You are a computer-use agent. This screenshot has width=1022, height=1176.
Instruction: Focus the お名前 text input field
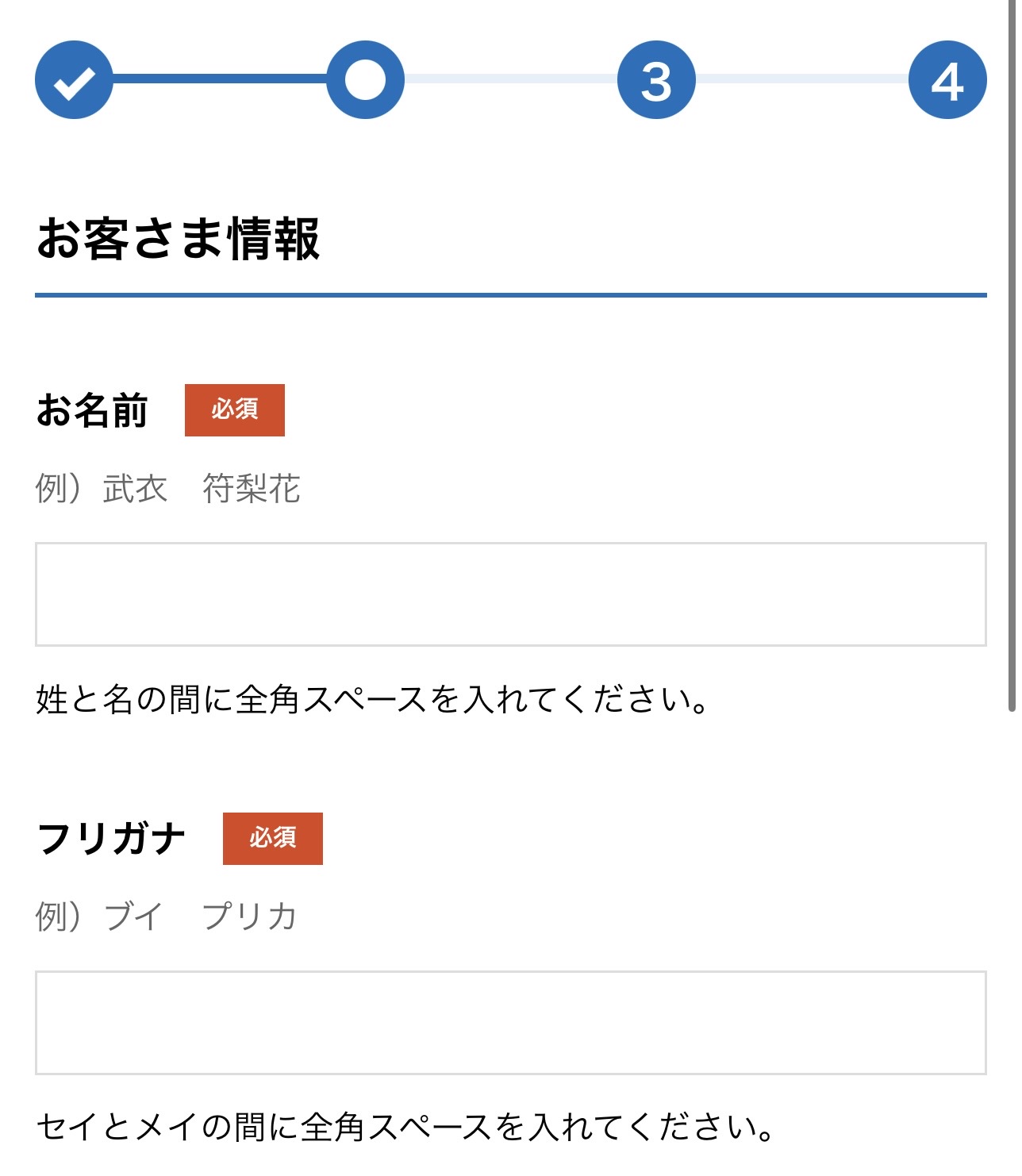click(510, 594)
